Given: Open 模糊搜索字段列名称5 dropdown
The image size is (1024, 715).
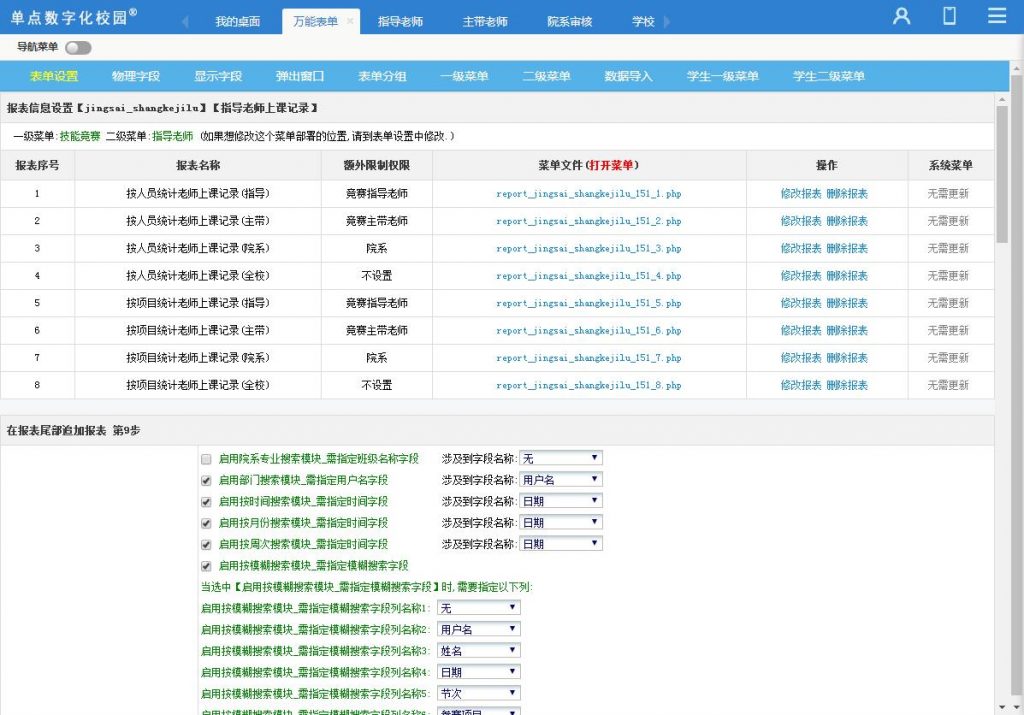Looking at the screenshot, I should pos(479,693).
